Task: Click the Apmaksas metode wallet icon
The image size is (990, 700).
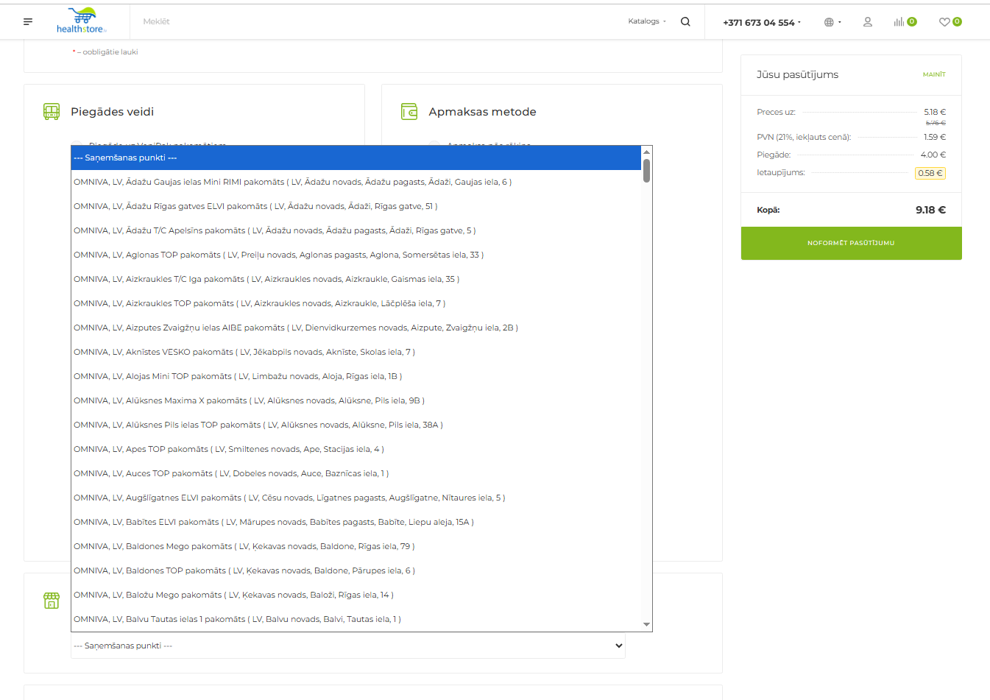Action: [x=409, y=112]
